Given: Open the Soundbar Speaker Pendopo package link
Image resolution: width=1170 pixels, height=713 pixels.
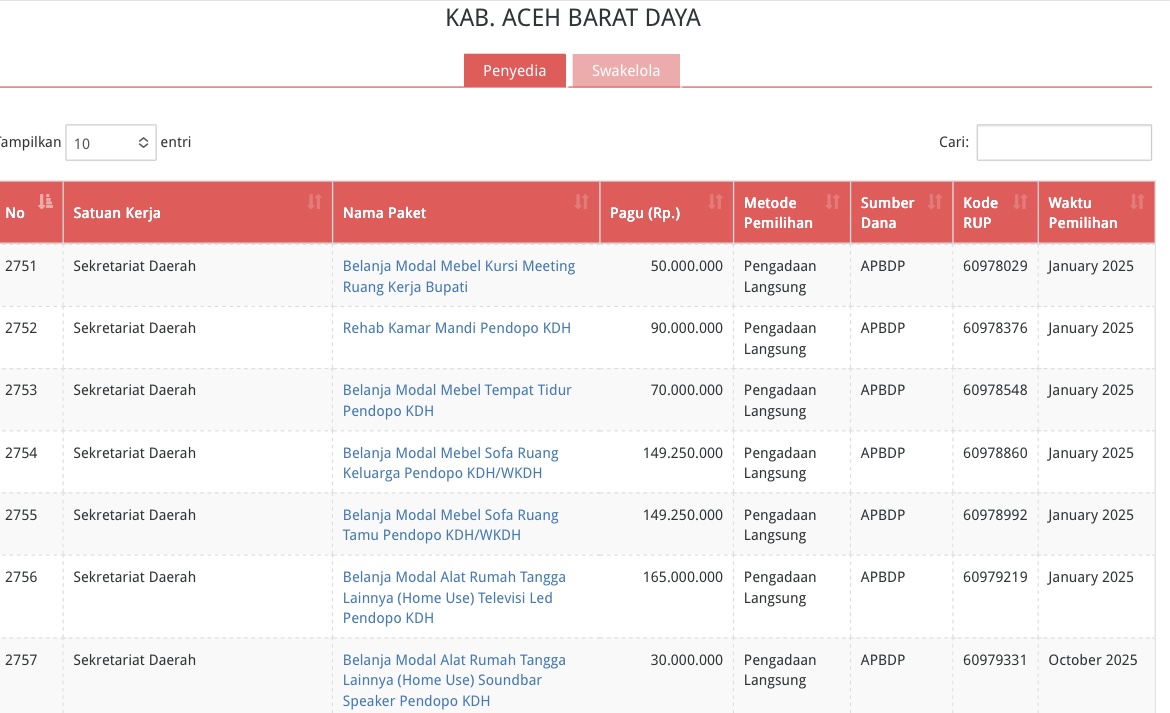Looking at the screenshot, I should click(x=454, y=680).
